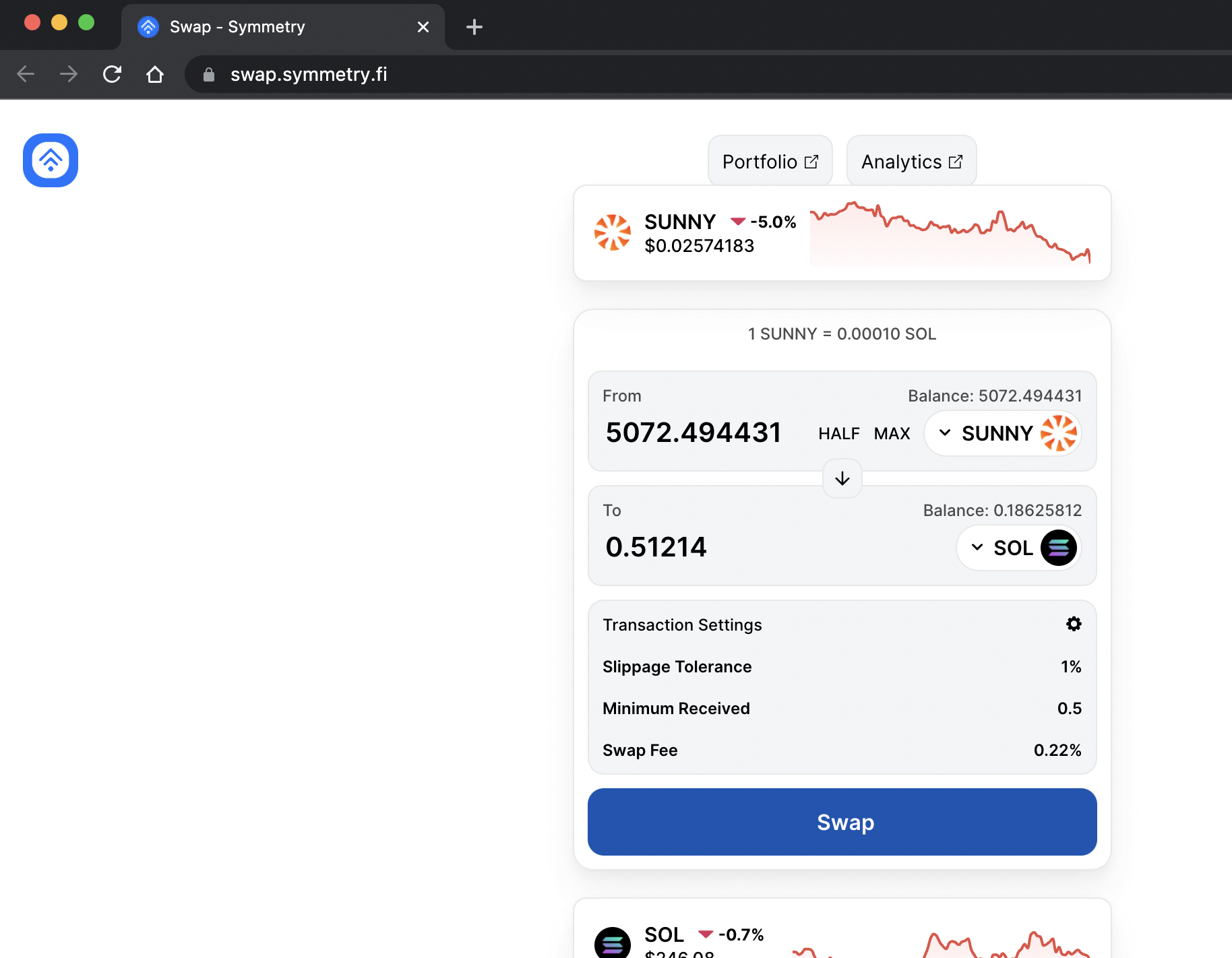Open transaction settings gear icon

point(1074,624)
